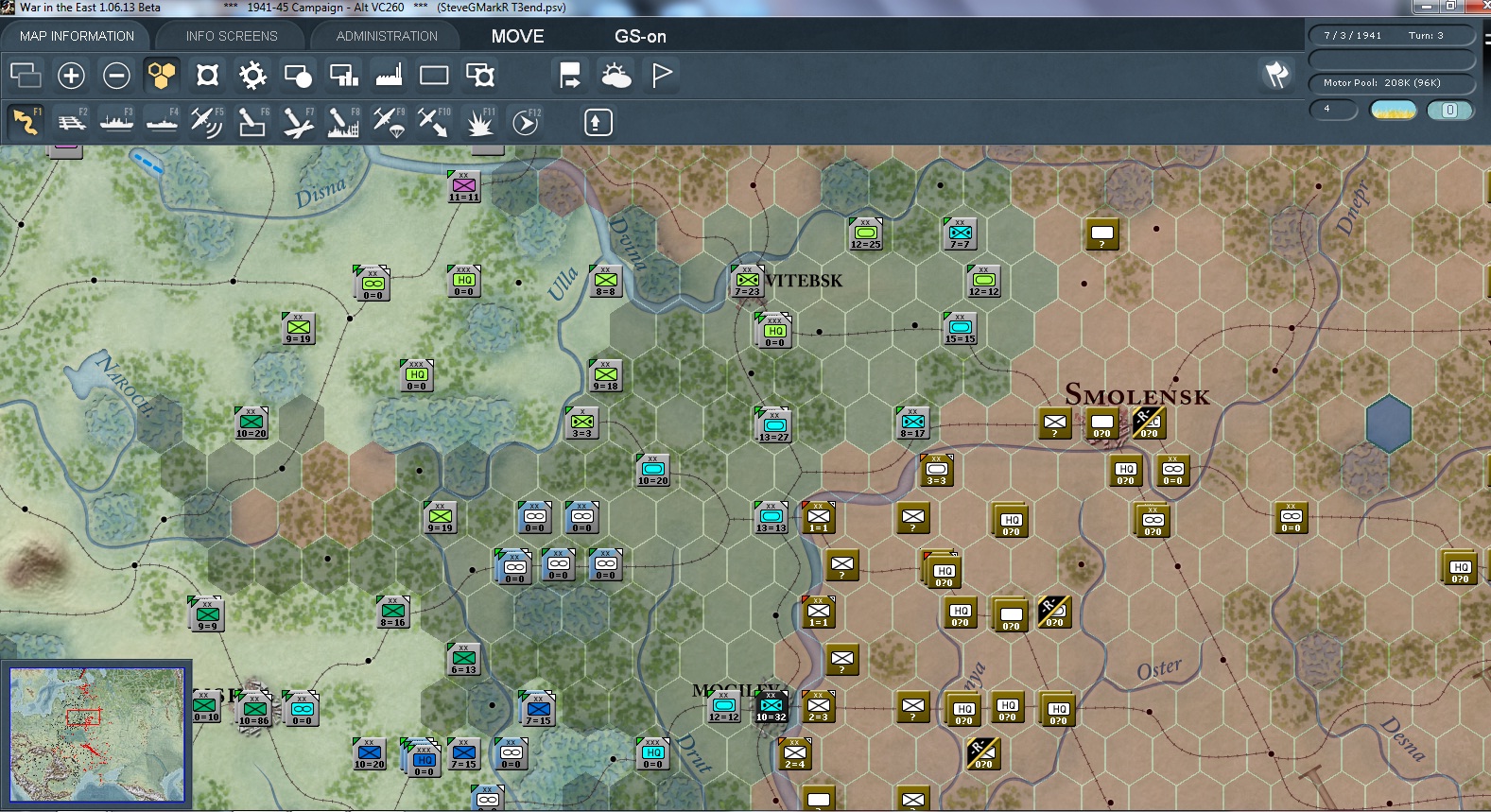The image size is (1491, 812).
Task: Select the 6=13 green unit
Action: 464,659
